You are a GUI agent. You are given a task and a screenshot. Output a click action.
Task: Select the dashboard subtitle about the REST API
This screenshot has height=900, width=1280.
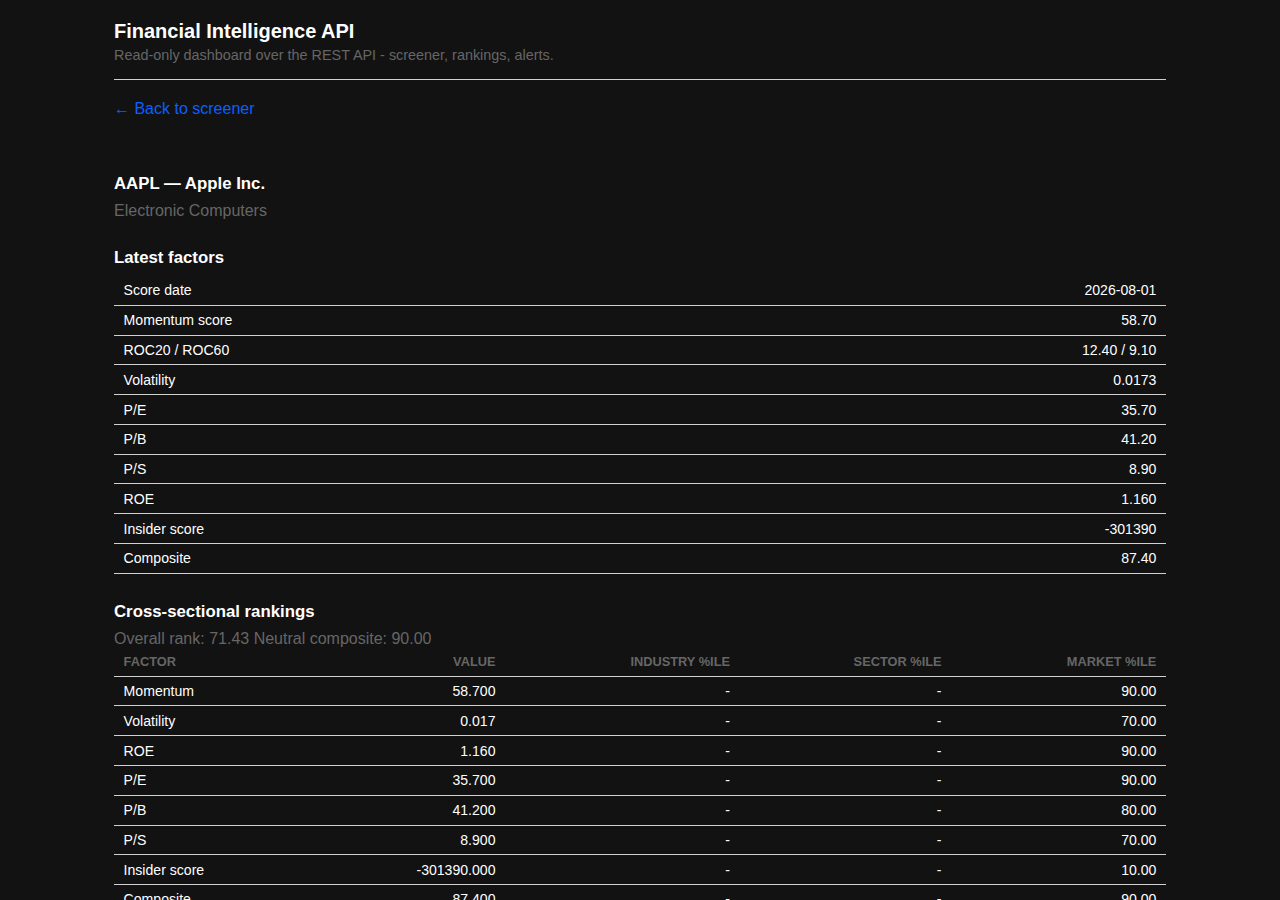point(334,55)
